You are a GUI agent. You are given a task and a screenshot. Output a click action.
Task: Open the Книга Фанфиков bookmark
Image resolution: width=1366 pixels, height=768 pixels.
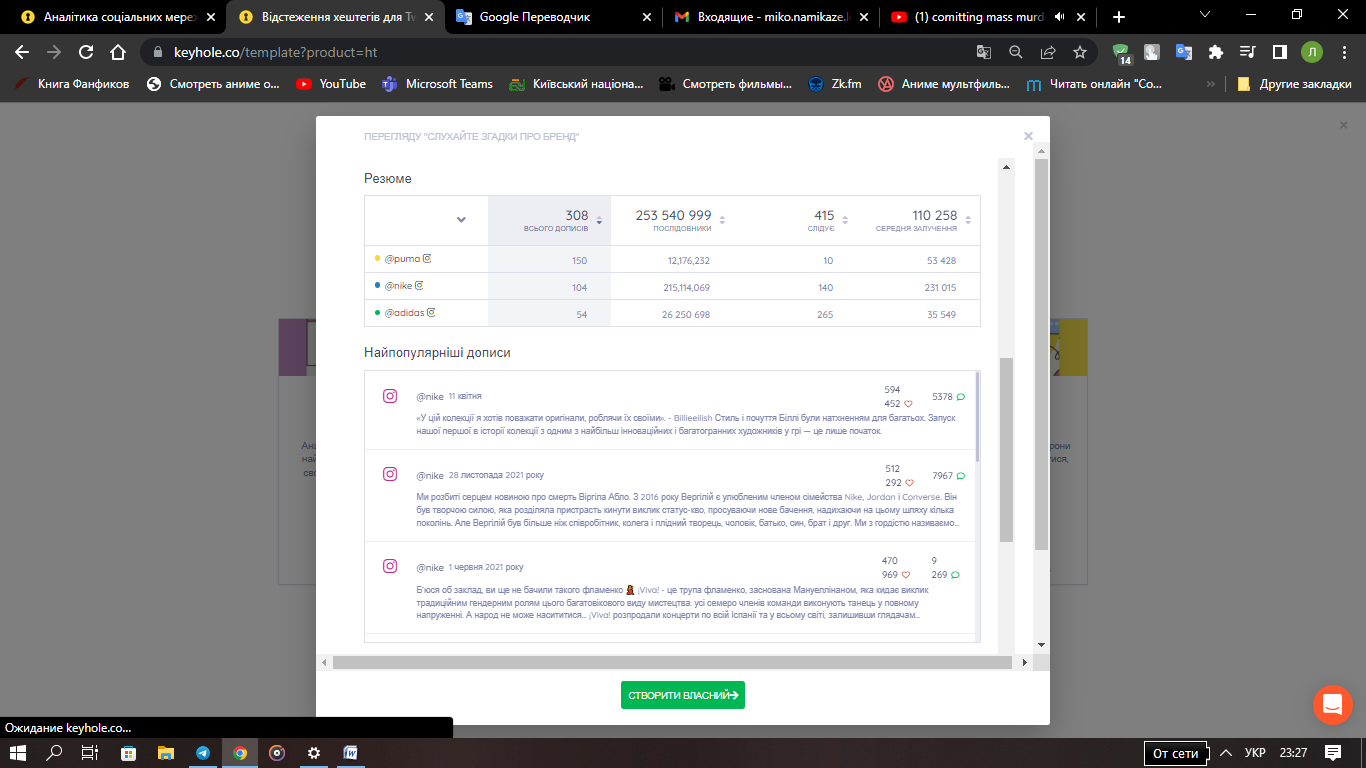click(x=72, y=84)
